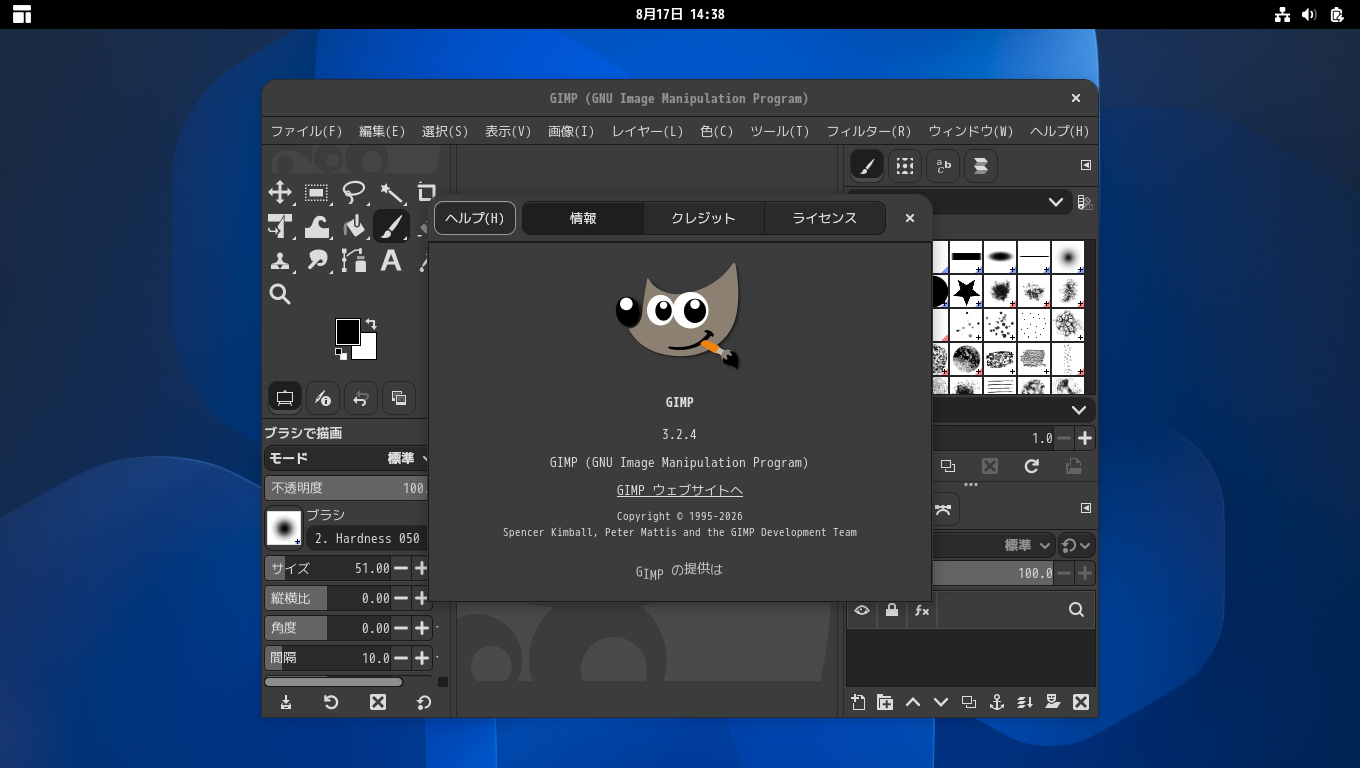Duplicate the selected brush
Image resolution: width=1360 pixels, height=768 pixels.
948,466
